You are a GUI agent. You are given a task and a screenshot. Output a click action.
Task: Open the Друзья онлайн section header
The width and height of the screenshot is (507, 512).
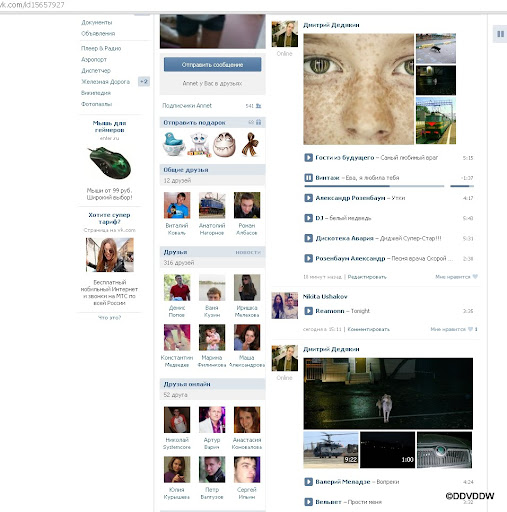pos(187,384)
